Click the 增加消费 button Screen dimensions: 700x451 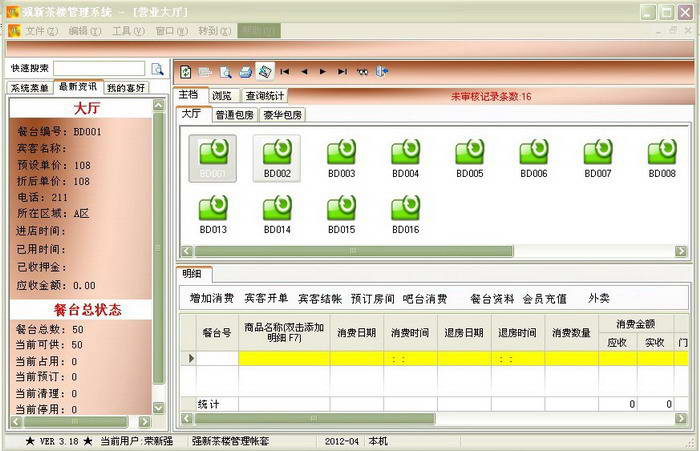pyautogui.click(x=212, y=298)
